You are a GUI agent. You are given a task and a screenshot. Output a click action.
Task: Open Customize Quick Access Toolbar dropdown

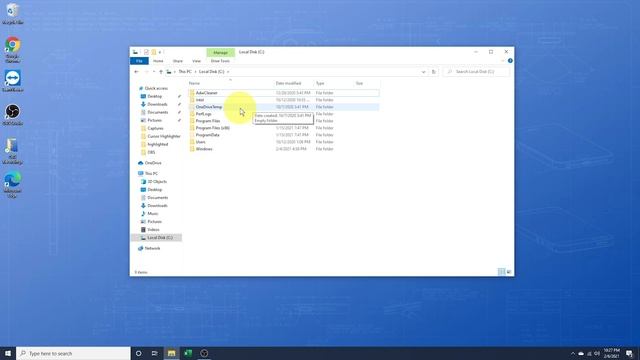pyautogui.click(x=160, y=52)
